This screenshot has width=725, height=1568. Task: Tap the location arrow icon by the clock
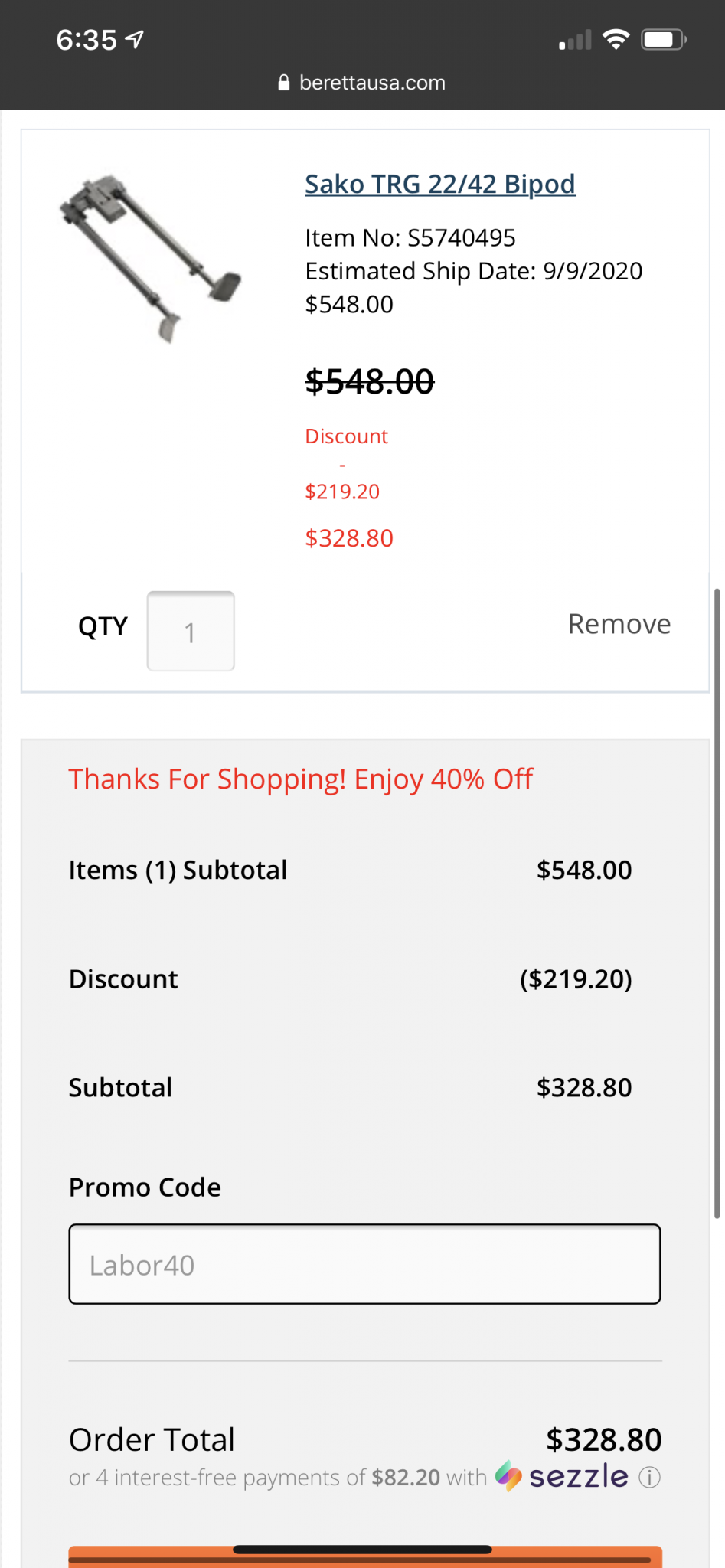135,39
